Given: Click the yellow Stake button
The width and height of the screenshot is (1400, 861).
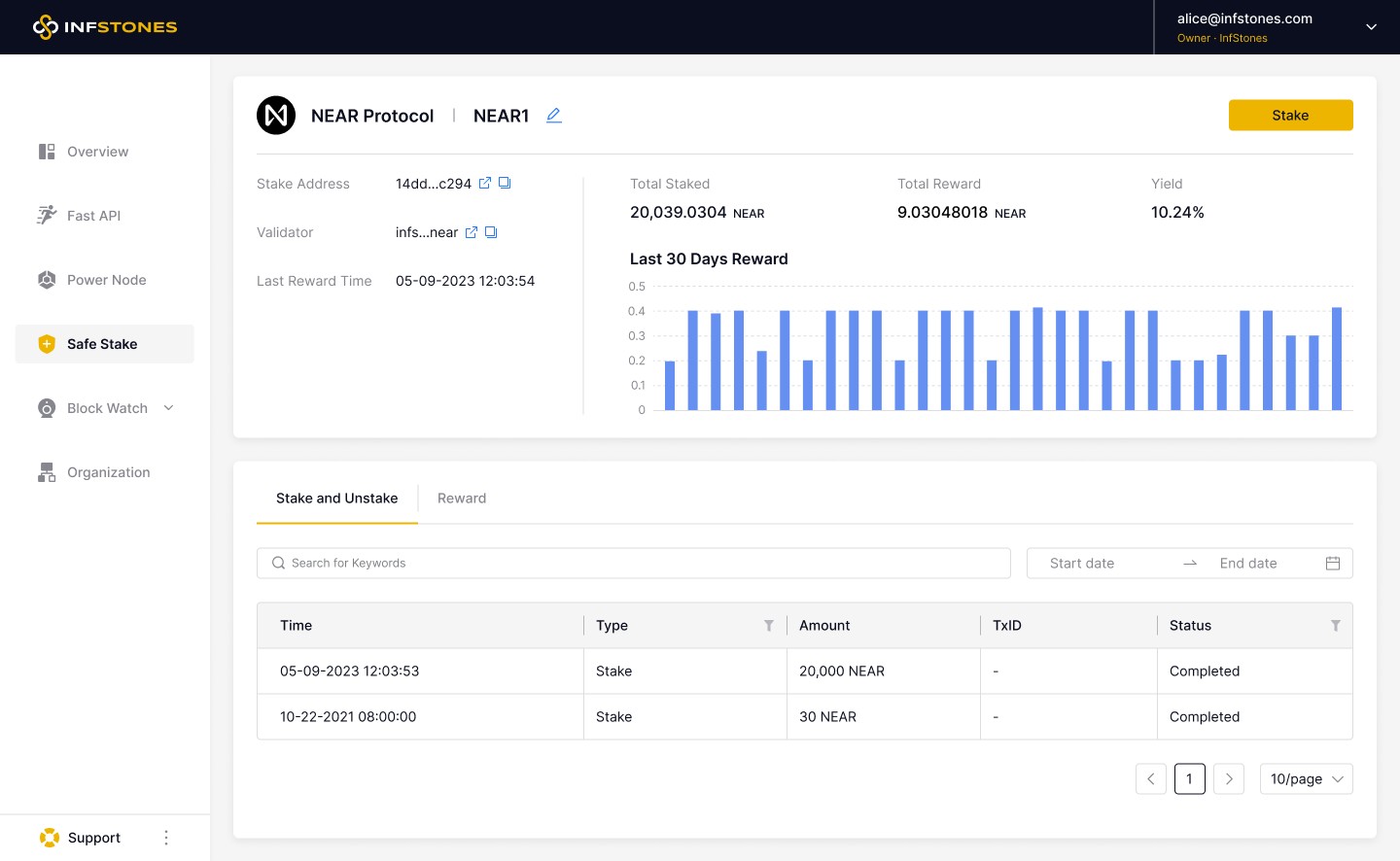Looking at the screenshot, I should pyautogui.click(x=1290, y=115).
